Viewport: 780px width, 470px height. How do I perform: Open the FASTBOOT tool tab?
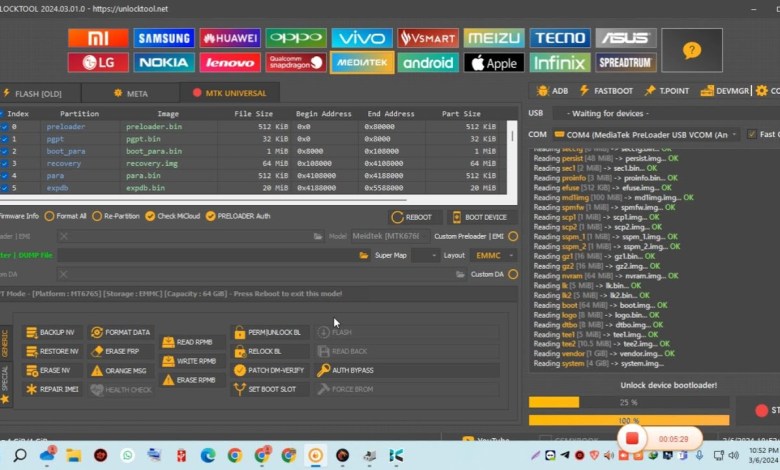click(606, 91)
